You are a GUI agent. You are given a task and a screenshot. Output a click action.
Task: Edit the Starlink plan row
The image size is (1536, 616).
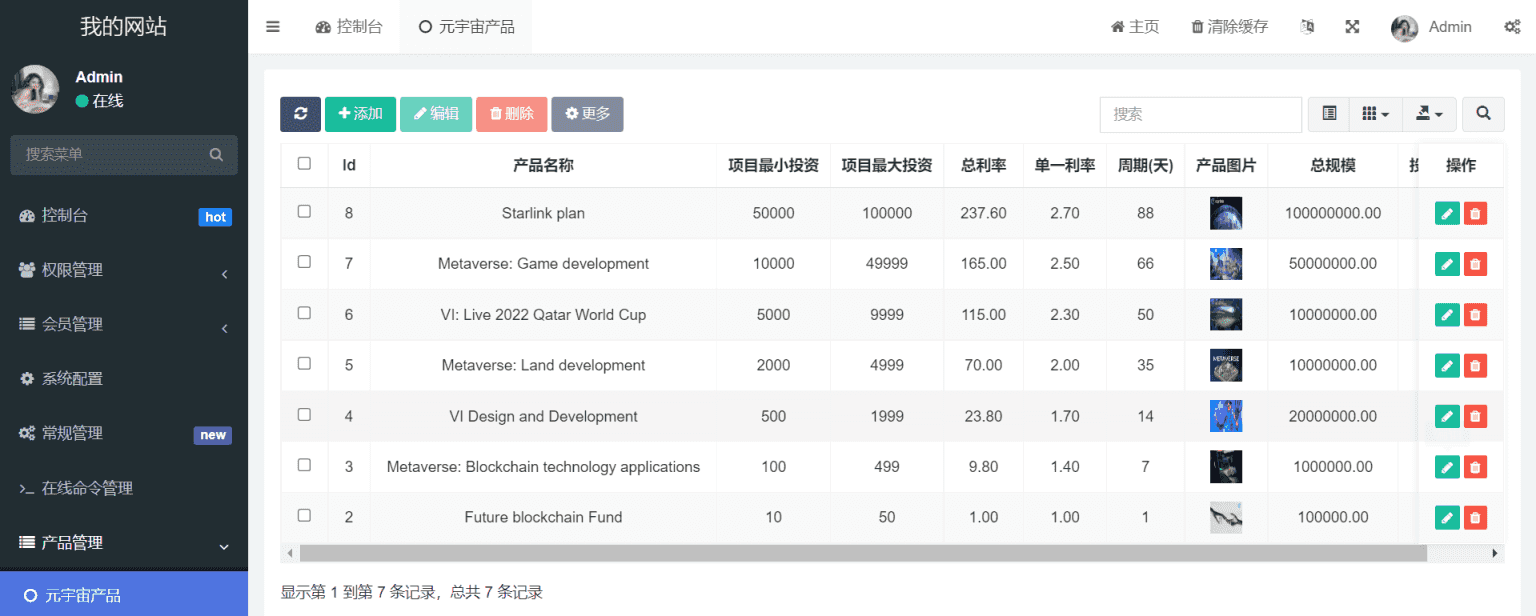(1446, 213)
